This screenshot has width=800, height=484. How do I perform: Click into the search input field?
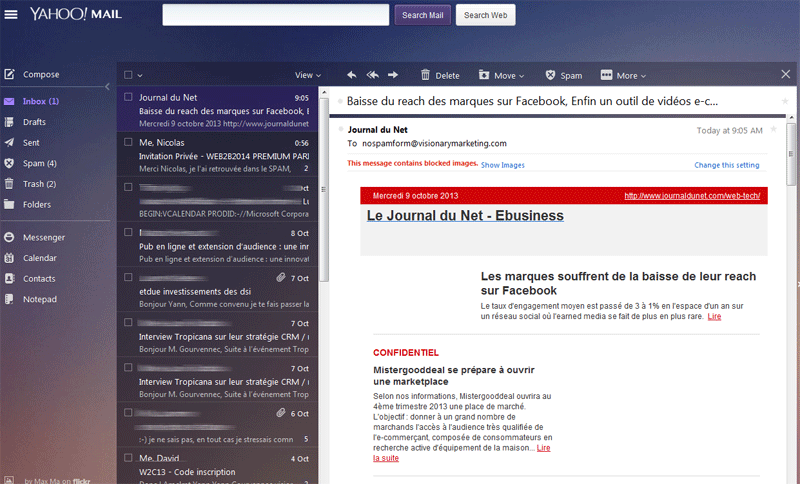point(275,15)
